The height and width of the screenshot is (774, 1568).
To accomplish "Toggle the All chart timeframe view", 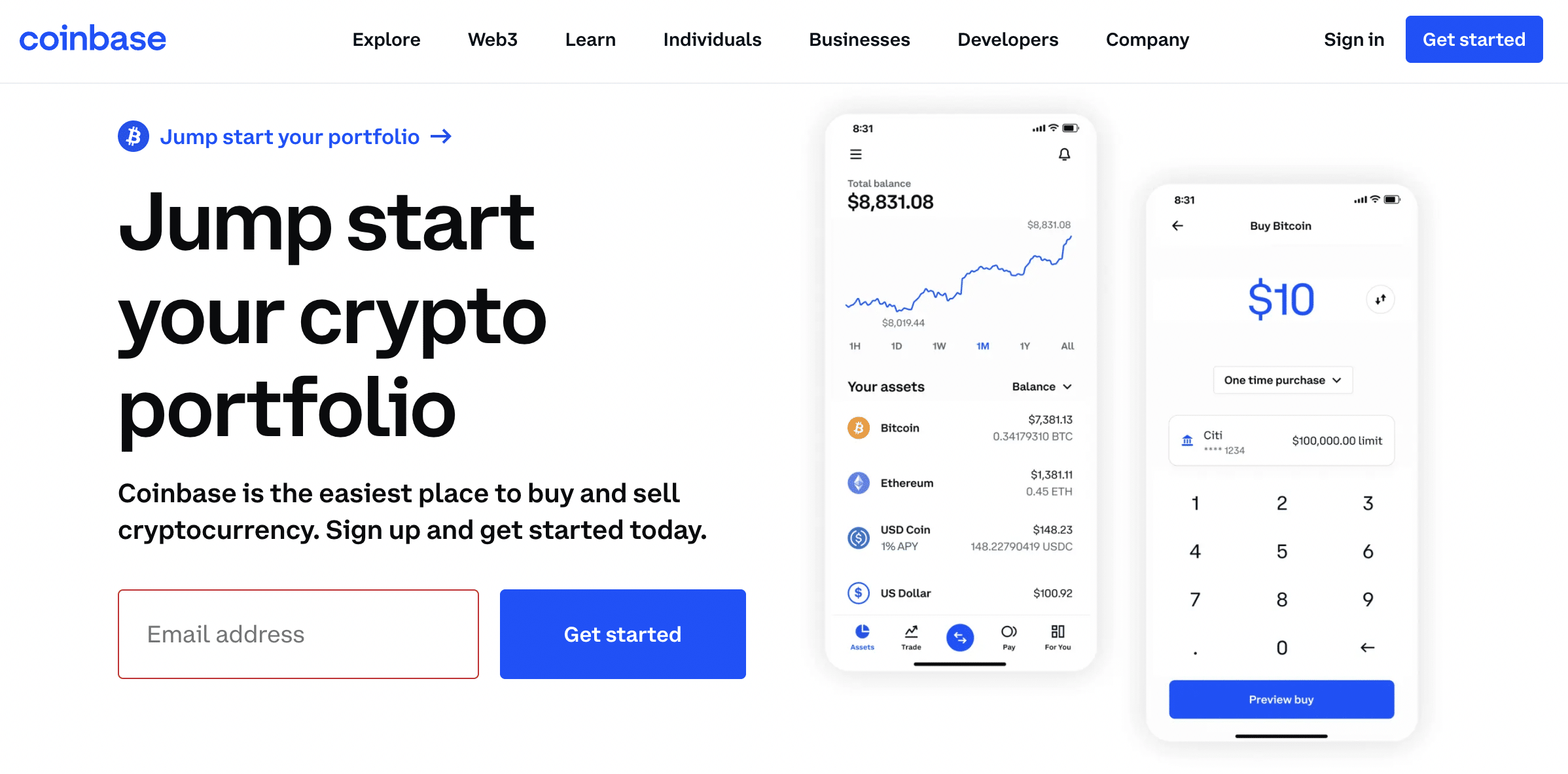I will [1062, 347].
